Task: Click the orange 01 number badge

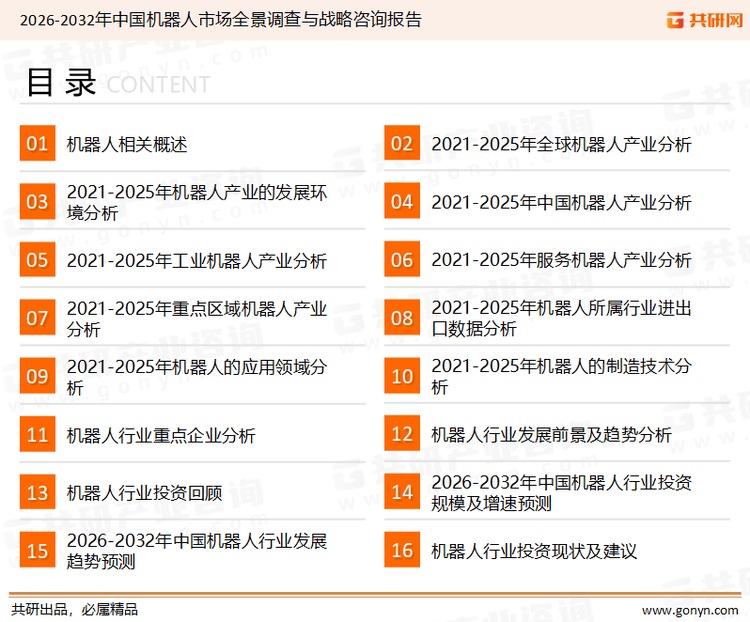Action: pos(37,144)
